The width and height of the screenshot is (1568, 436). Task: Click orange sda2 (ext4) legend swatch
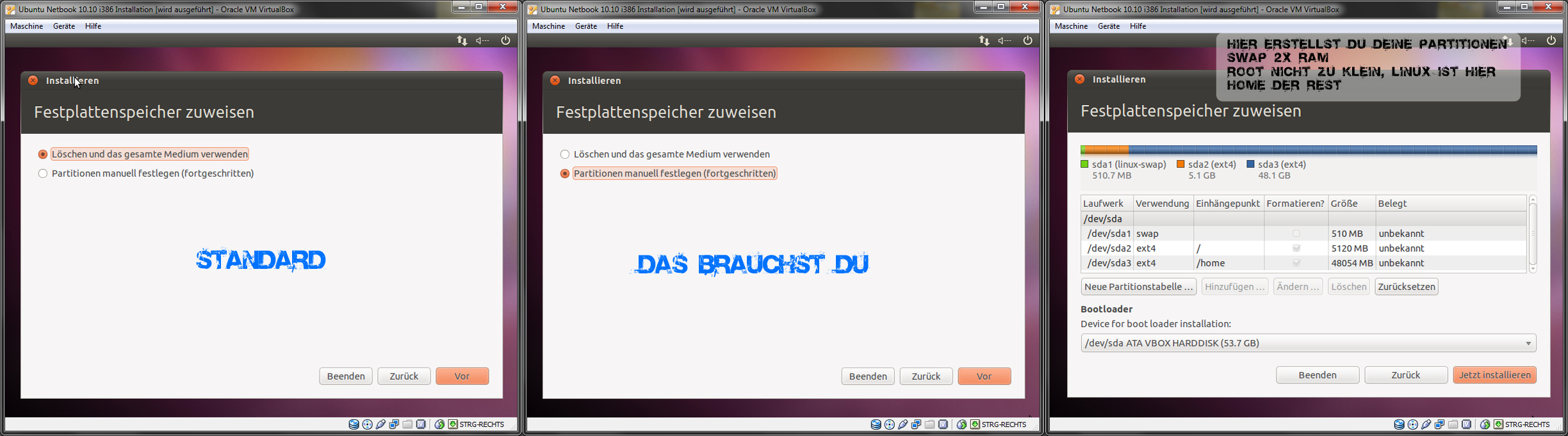(1180, 165)
